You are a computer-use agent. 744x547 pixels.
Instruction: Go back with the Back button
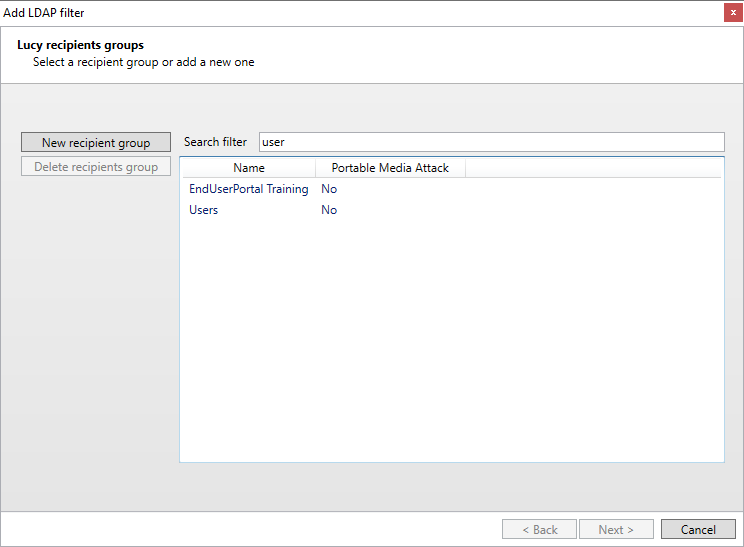(x=539, y=529)
